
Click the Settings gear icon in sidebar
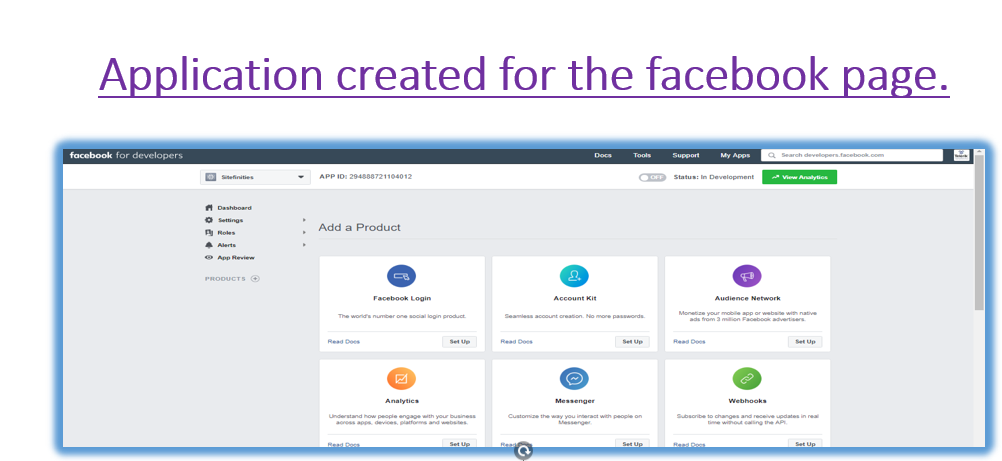208,220
